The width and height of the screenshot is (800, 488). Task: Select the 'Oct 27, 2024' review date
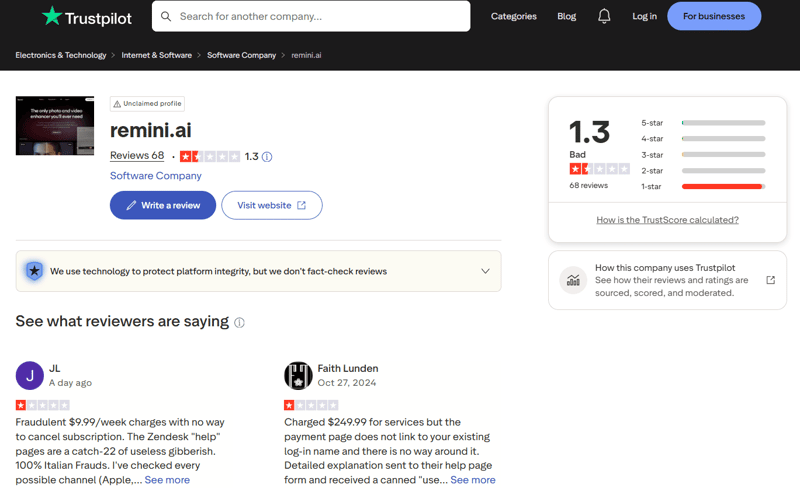coord(347,383)
